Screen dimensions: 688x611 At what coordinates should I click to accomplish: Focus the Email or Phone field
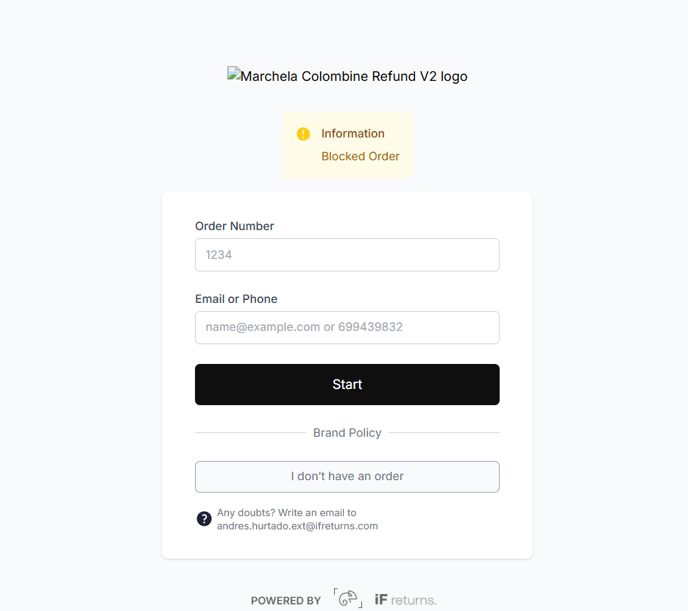click(x=347, y=328)
